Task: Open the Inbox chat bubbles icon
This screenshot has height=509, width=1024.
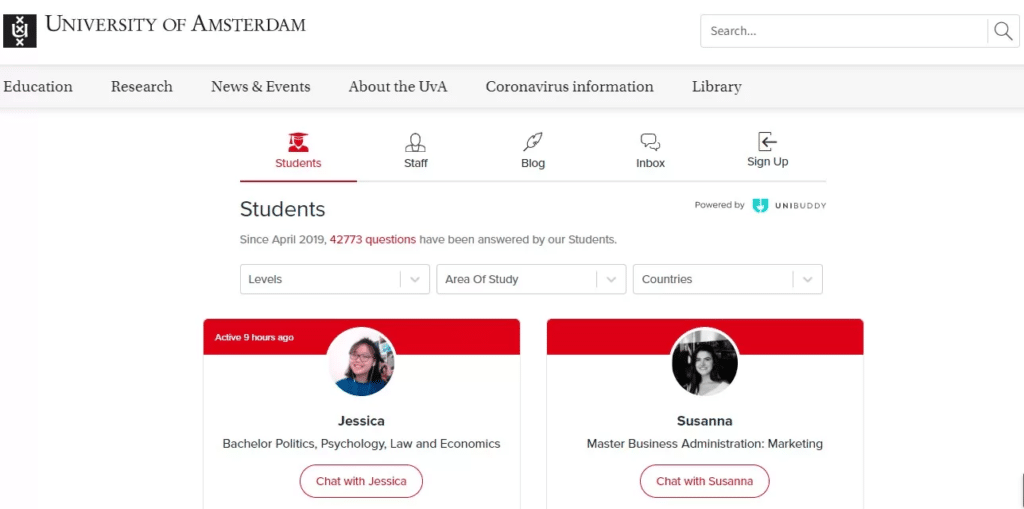Action: pyautogui.click(x=650, y=142)
